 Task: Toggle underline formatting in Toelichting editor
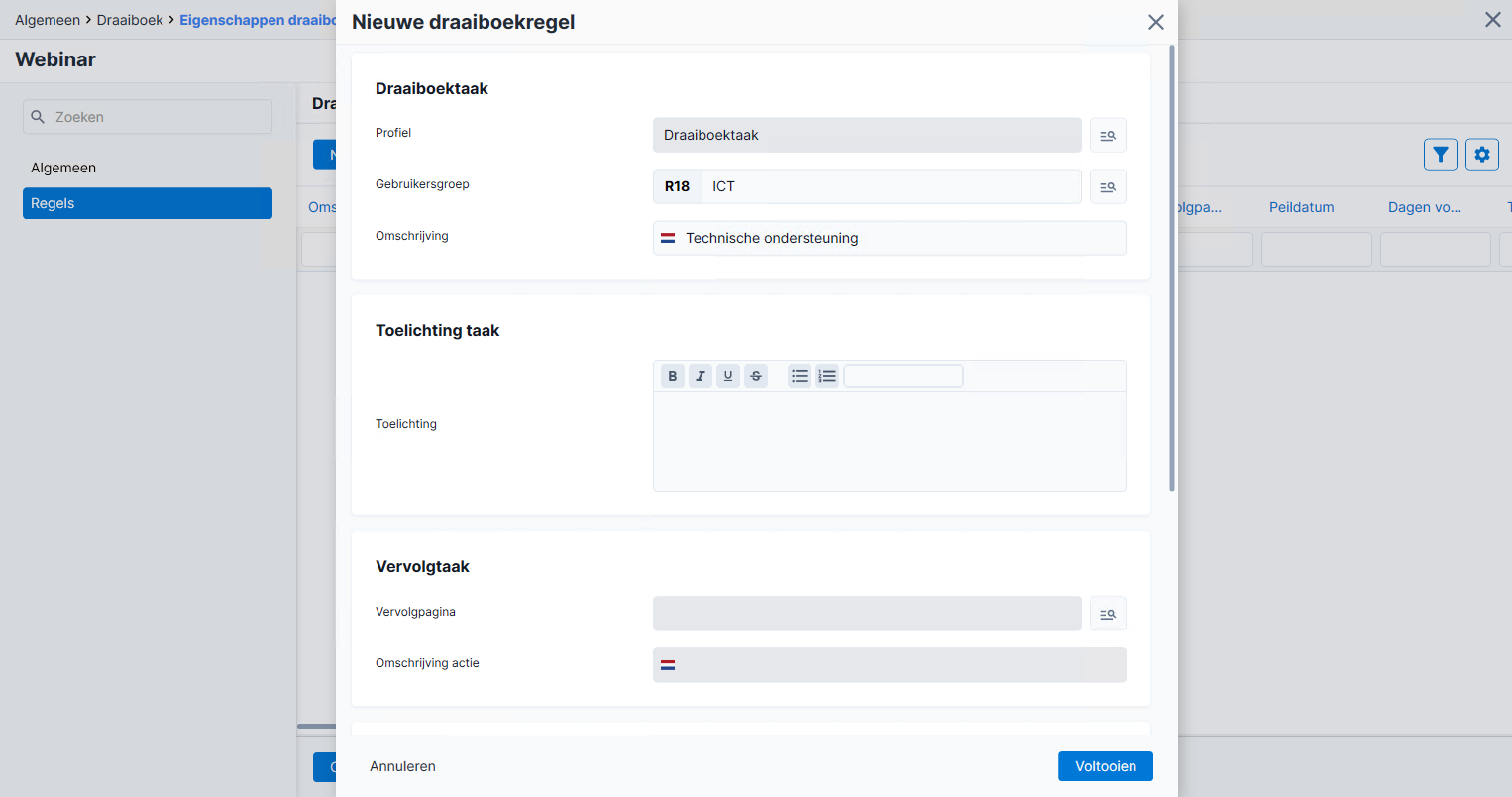pyautogui.click(x=728, y=376)
